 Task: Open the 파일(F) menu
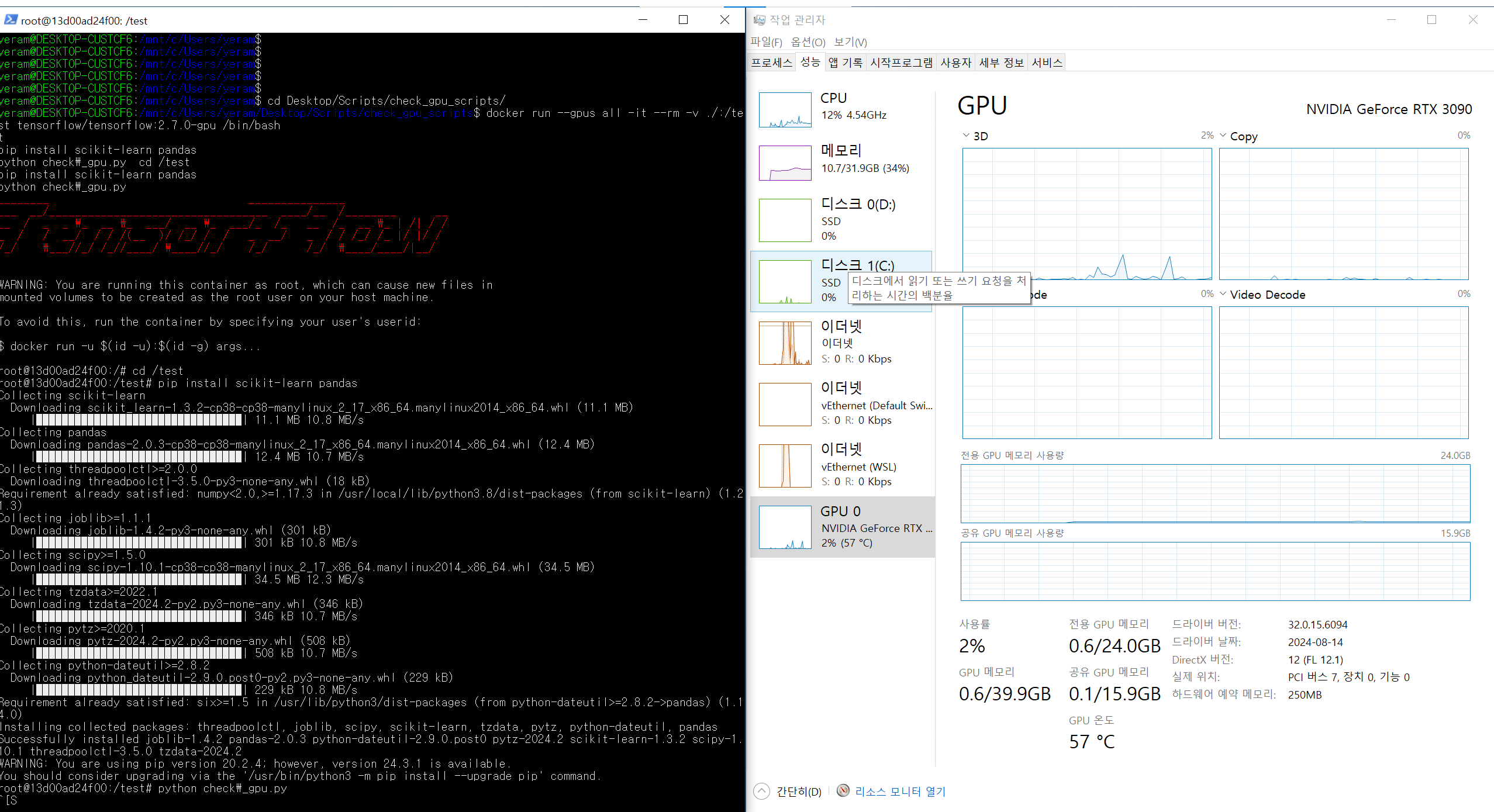pos(765,42)
